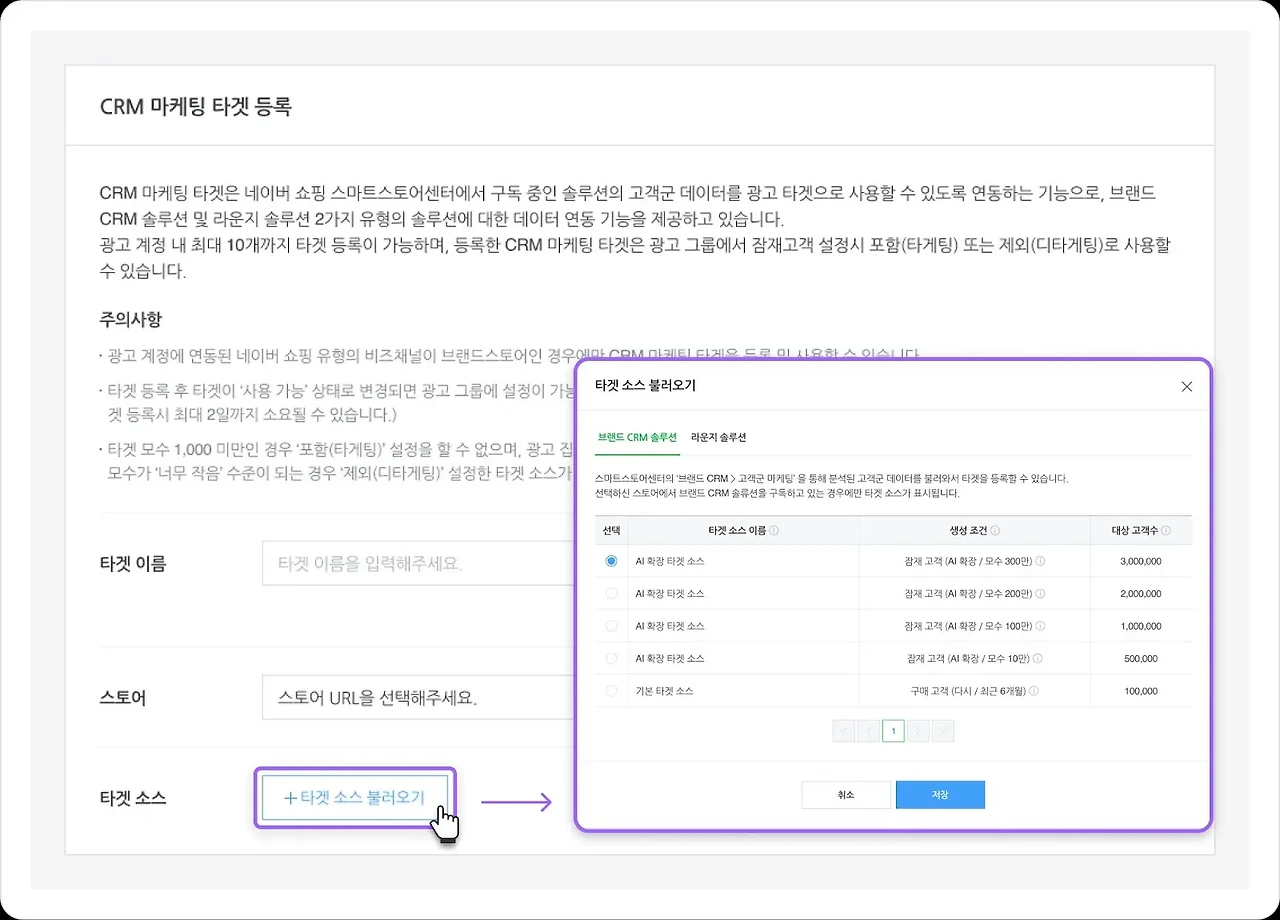Click the 타겟 소스 불러오기 dialog title
Screen dimensions: 1280x920
[645, 385]
